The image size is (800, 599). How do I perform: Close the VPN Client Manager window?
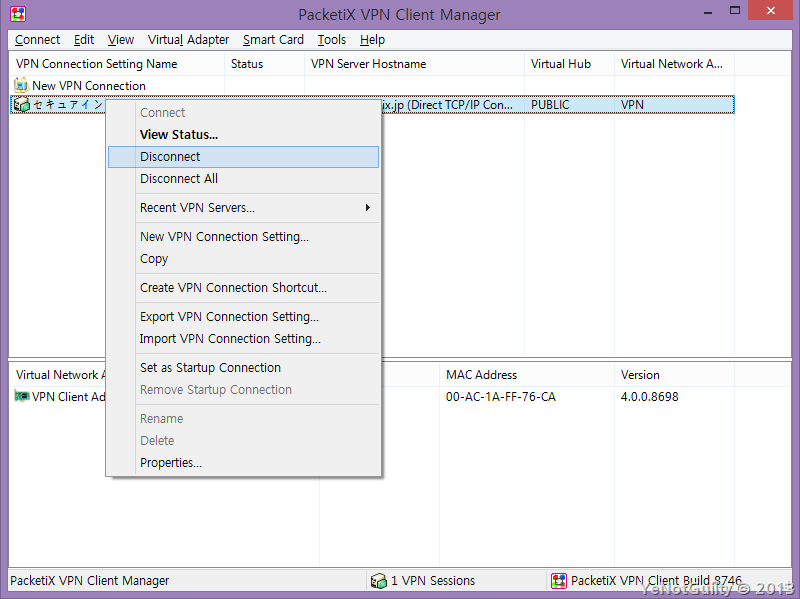770,11
